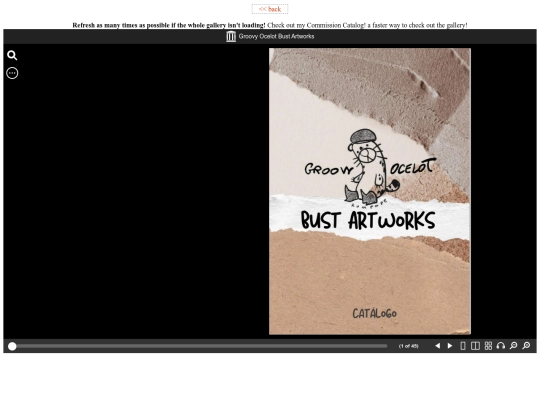Open the more options ellipsis menu
540x405 pixels.
pos(12,73)
